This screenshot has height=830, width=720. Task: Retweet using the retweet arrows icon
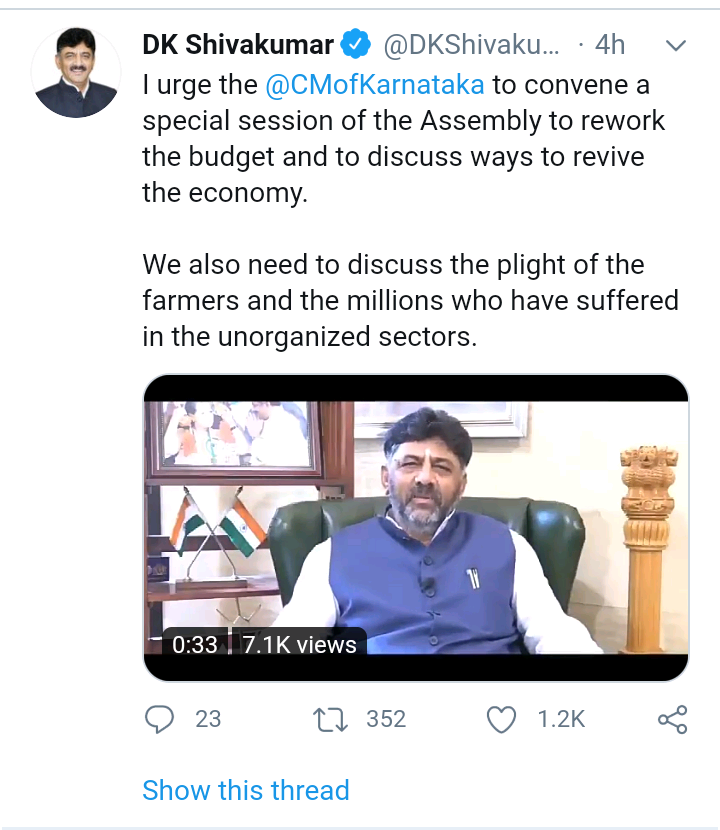[x=330, y=720]
